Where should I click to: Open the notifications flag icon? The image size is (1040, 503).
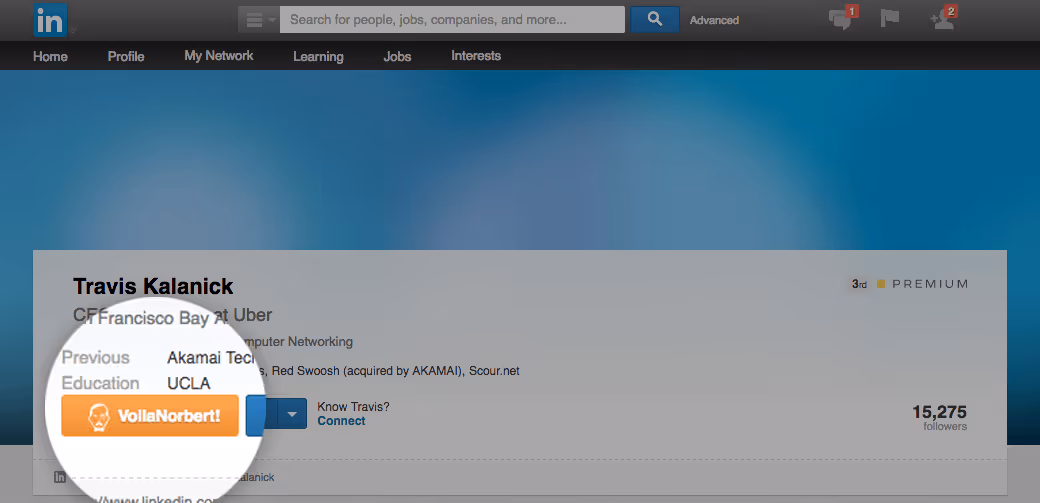click(x=889, y=19)
